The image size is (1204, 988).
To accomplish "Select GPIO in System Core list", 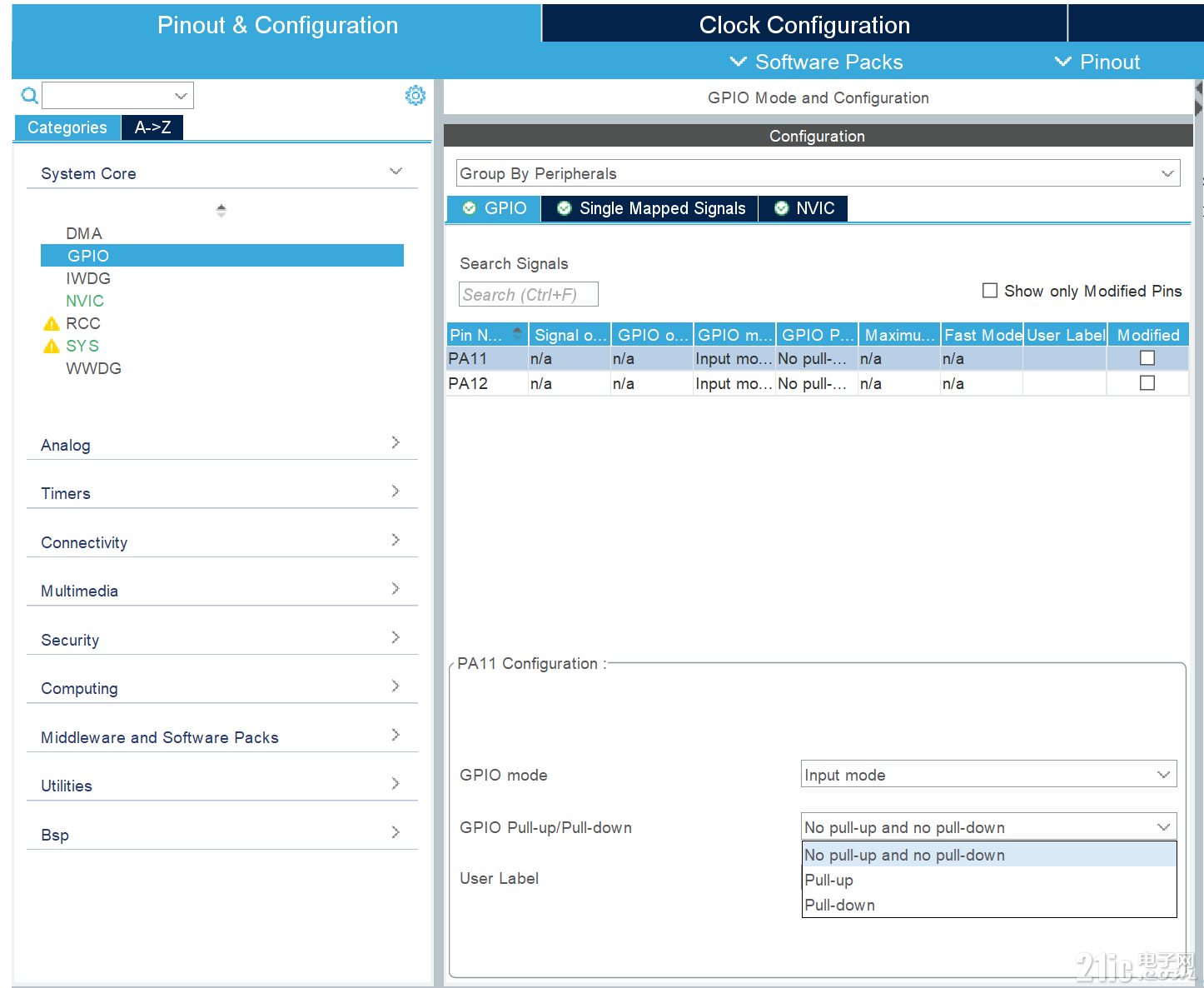I will click(x=222, y=256).
